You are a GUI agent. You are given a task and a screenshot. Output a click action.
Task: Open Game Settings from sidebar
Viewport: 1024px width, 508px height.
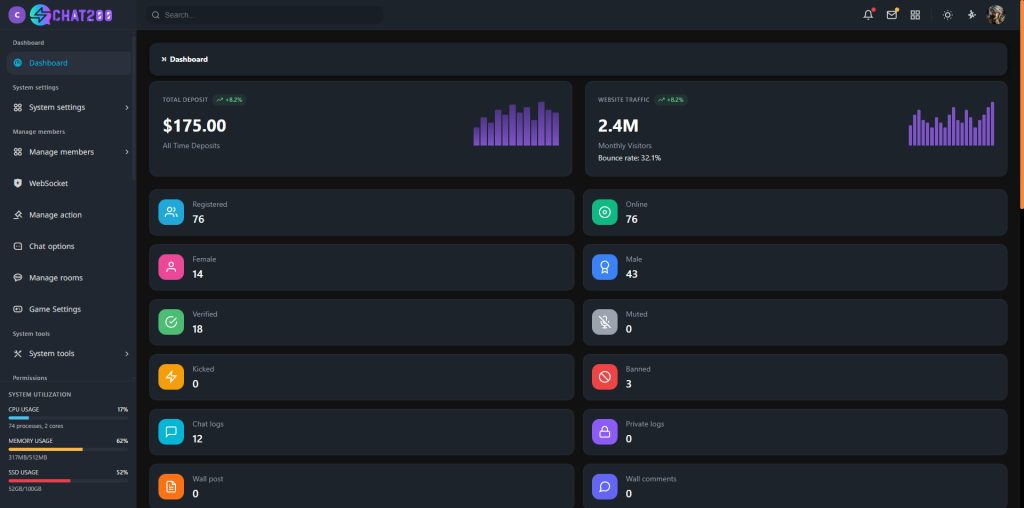(x=54, y=309)
